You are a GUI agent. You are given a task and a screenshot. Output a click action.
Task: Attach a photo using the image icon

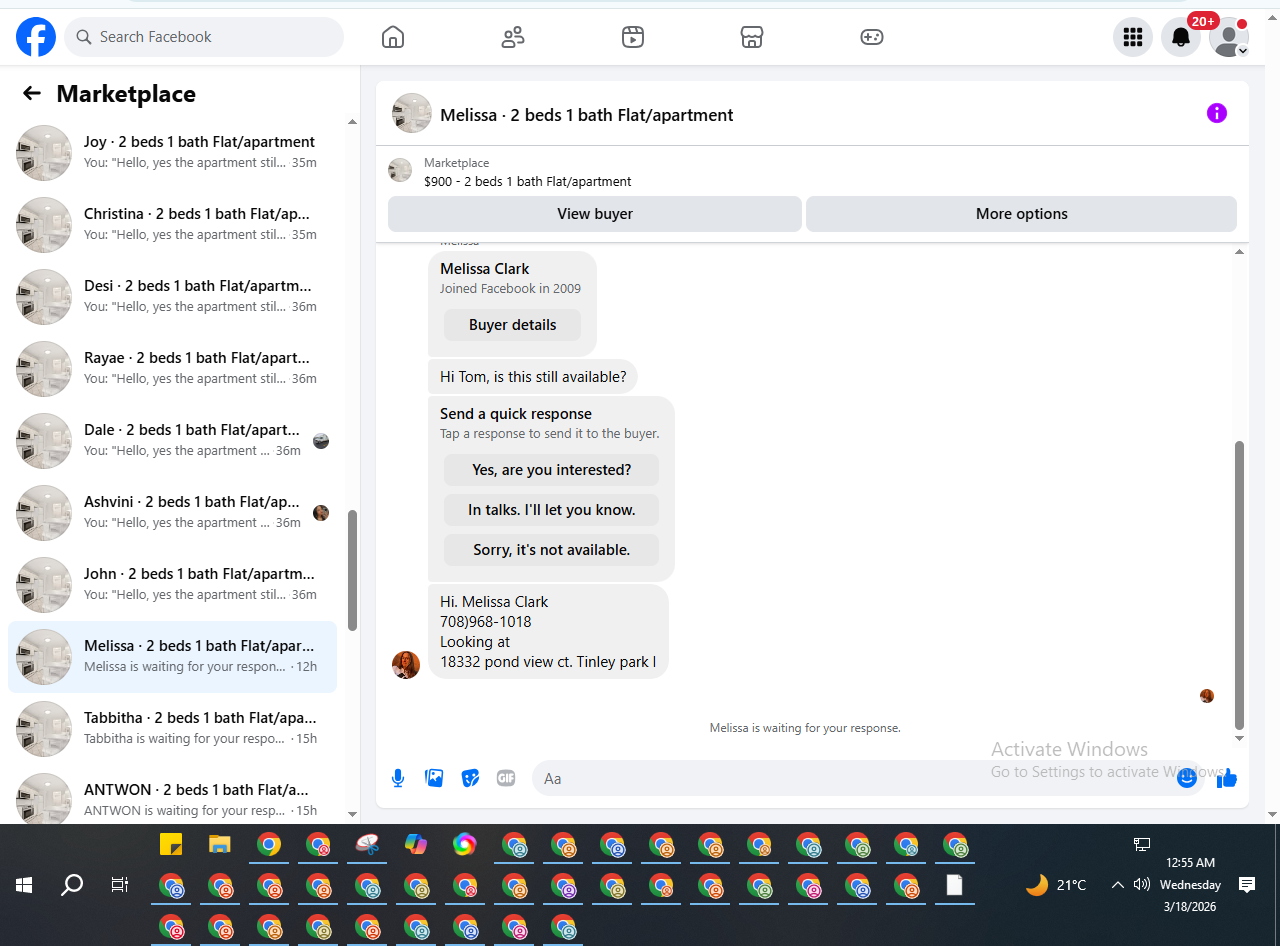coord(434,778)
